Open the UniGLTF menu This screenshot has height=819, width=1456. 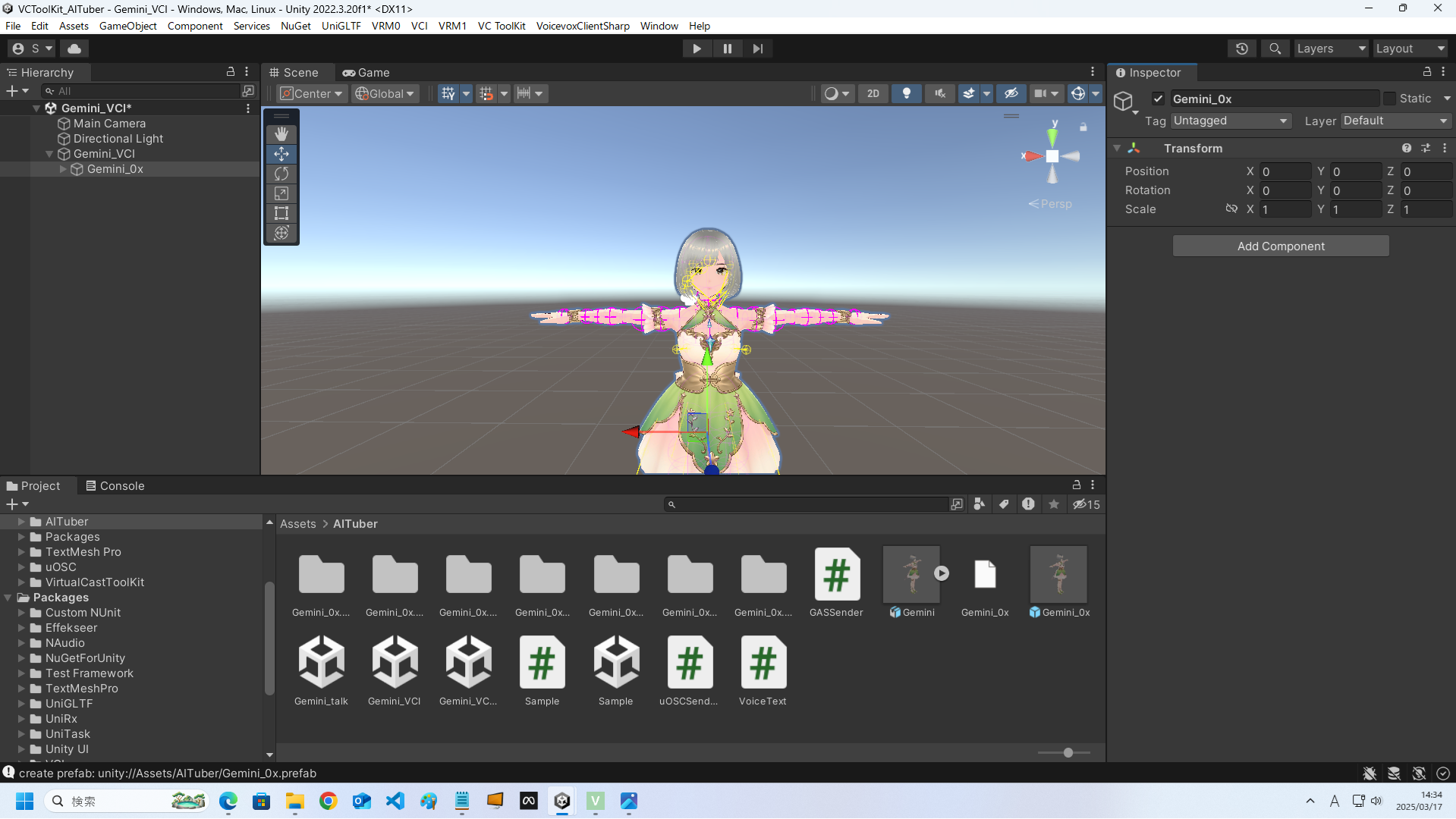tap(341, 26)
